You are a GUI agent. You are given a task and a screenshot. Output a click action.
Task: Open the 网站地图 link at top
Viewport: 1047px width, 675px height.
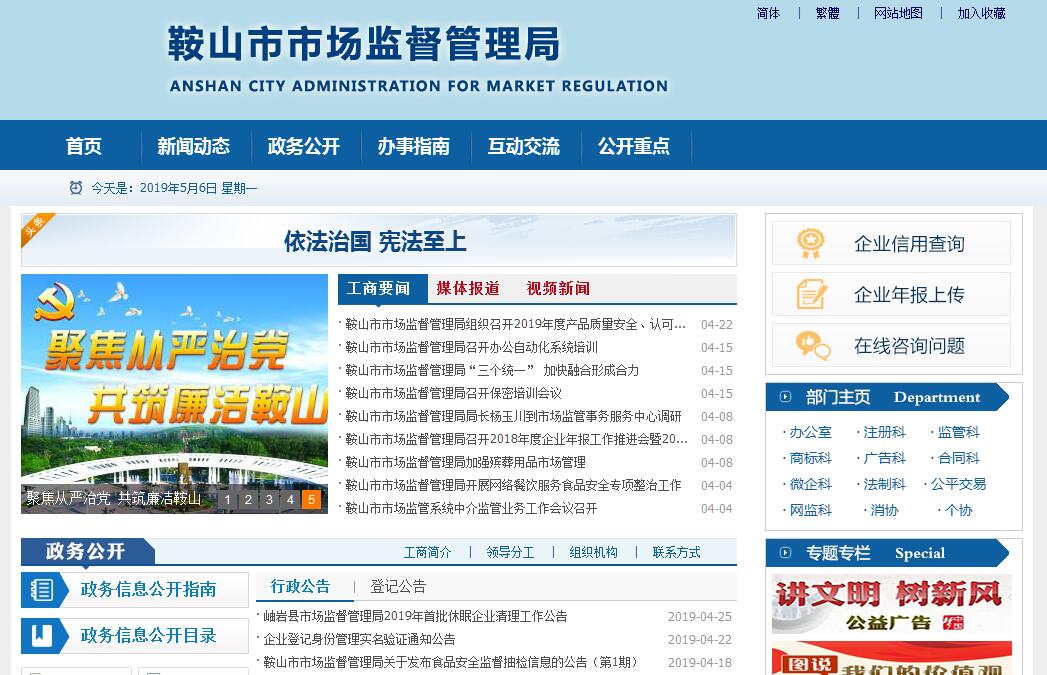pyautogui.click(x=898, y=13)
